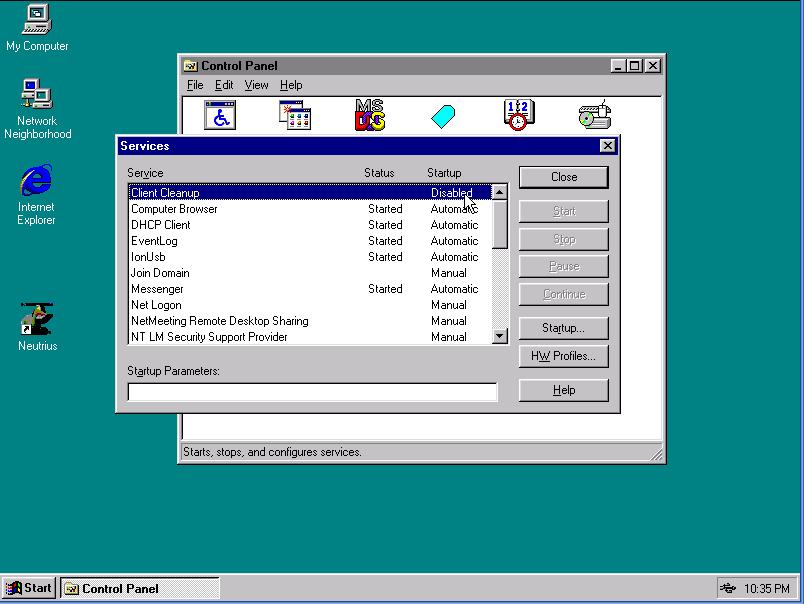804x604 pixels.
Task: Open the Windows Start menu
Action: pyautogui.click(x=29, y=588)
